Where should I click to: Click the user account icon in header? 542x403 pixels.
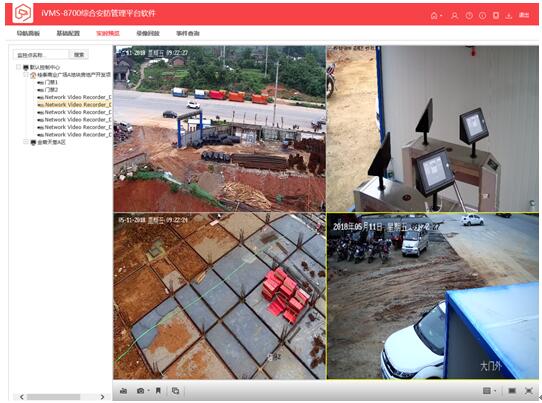[455, 16]
